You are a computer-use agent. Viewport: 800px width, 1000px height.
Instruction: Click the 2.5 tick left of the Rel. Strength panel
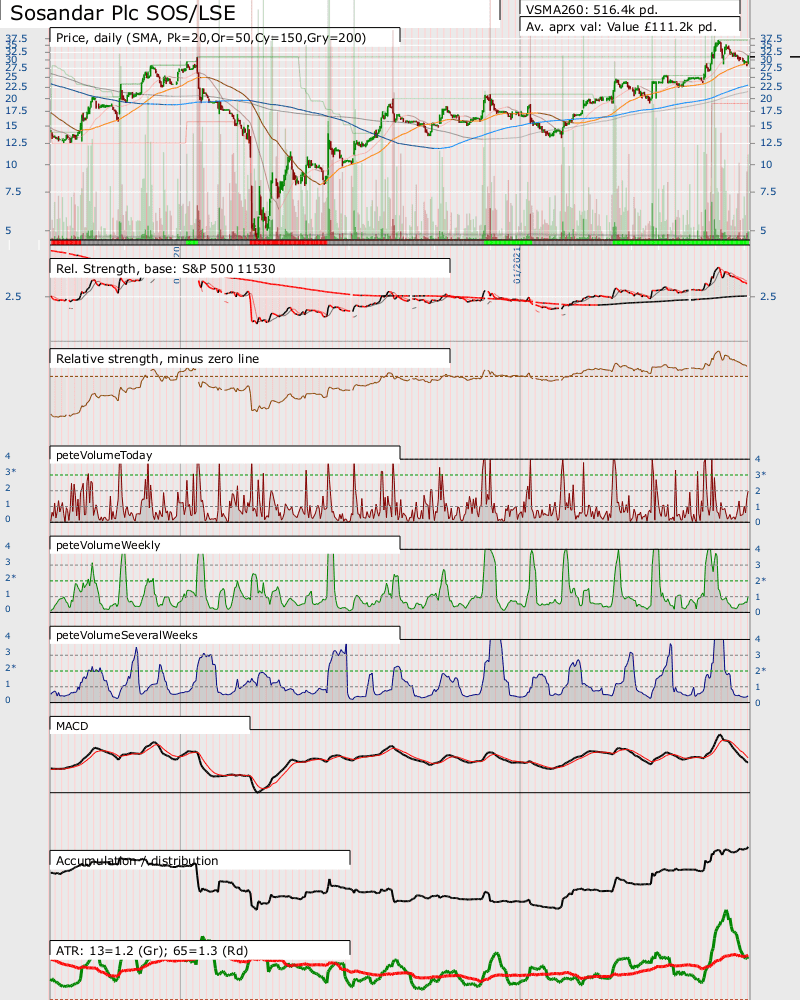13,297
